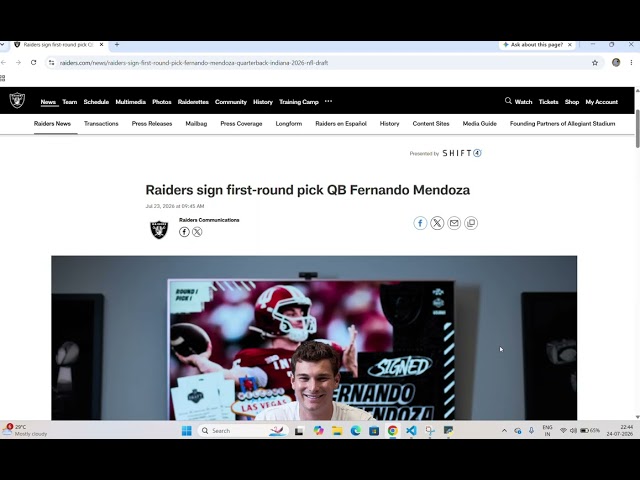Open Visual Studio Code from taskbar
This screenshot has width=640, height=480.
(x=411, y=431)
